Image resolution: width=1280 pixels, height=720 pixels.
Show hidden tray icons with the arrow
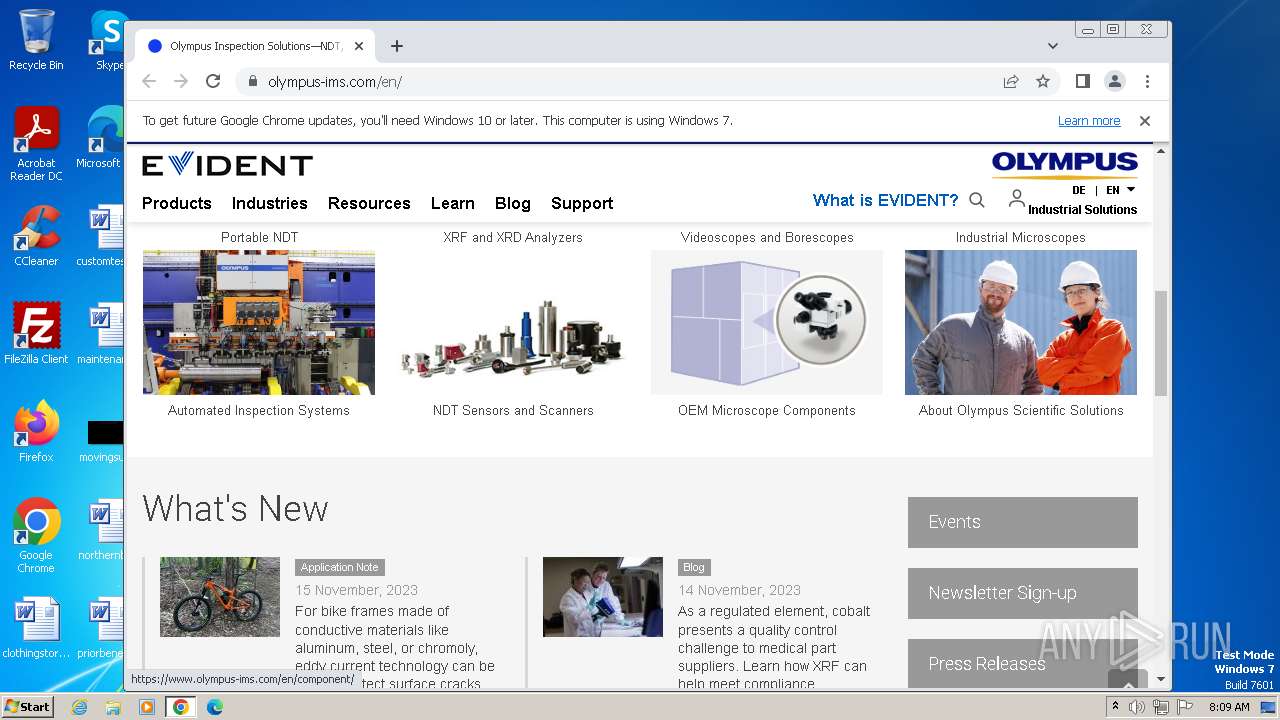(x=1115, y=706)
